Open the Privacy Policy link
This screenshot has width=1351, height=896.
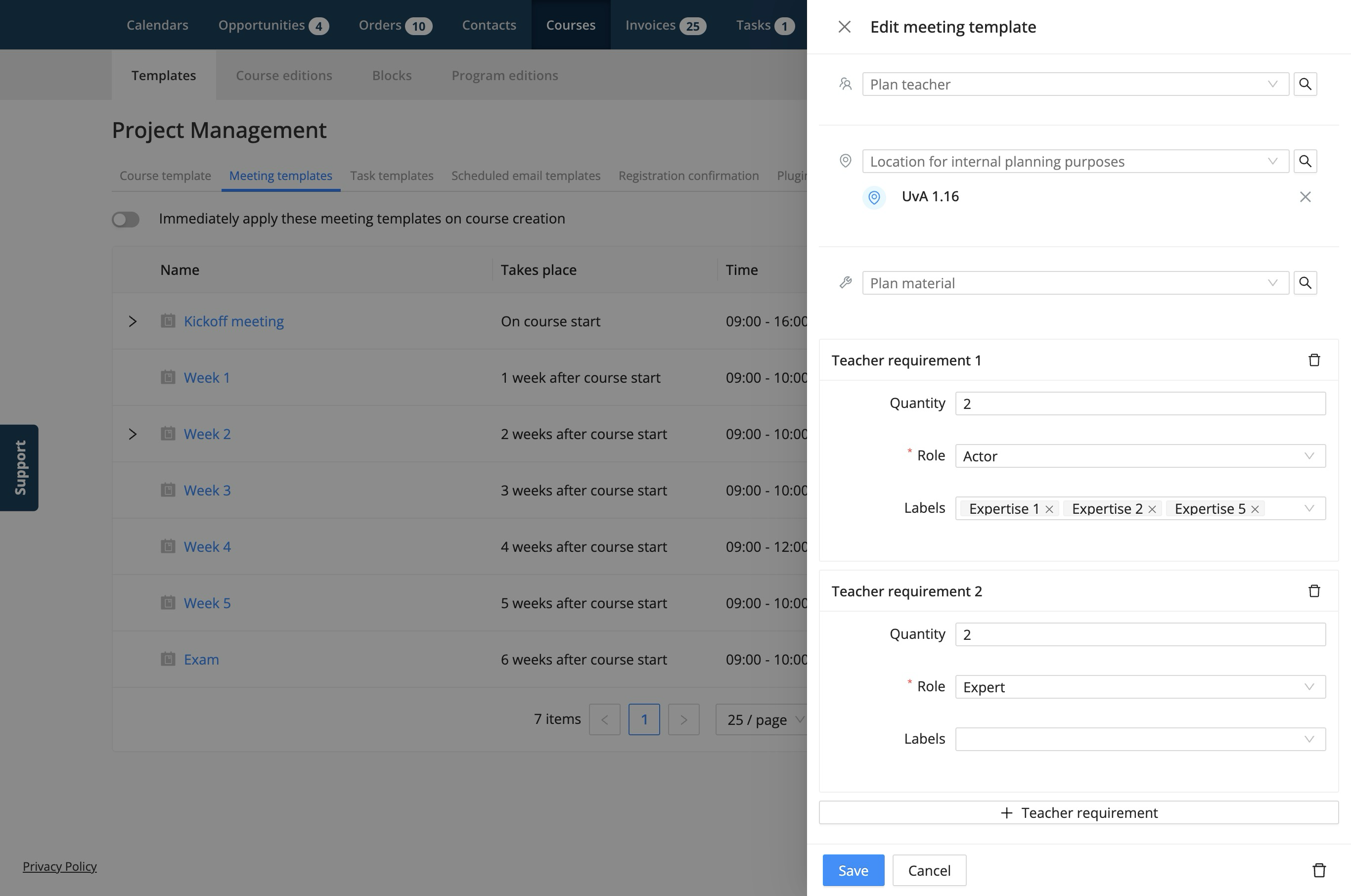[x=59, y=866]
